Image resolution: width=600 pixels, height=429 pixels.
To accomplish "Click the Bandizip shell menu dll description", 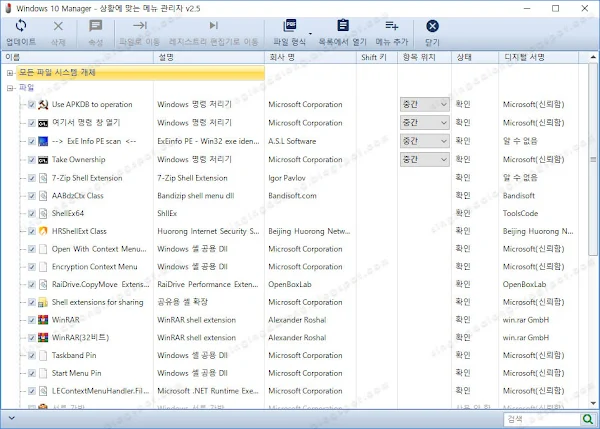I will (x=196, y=196).
